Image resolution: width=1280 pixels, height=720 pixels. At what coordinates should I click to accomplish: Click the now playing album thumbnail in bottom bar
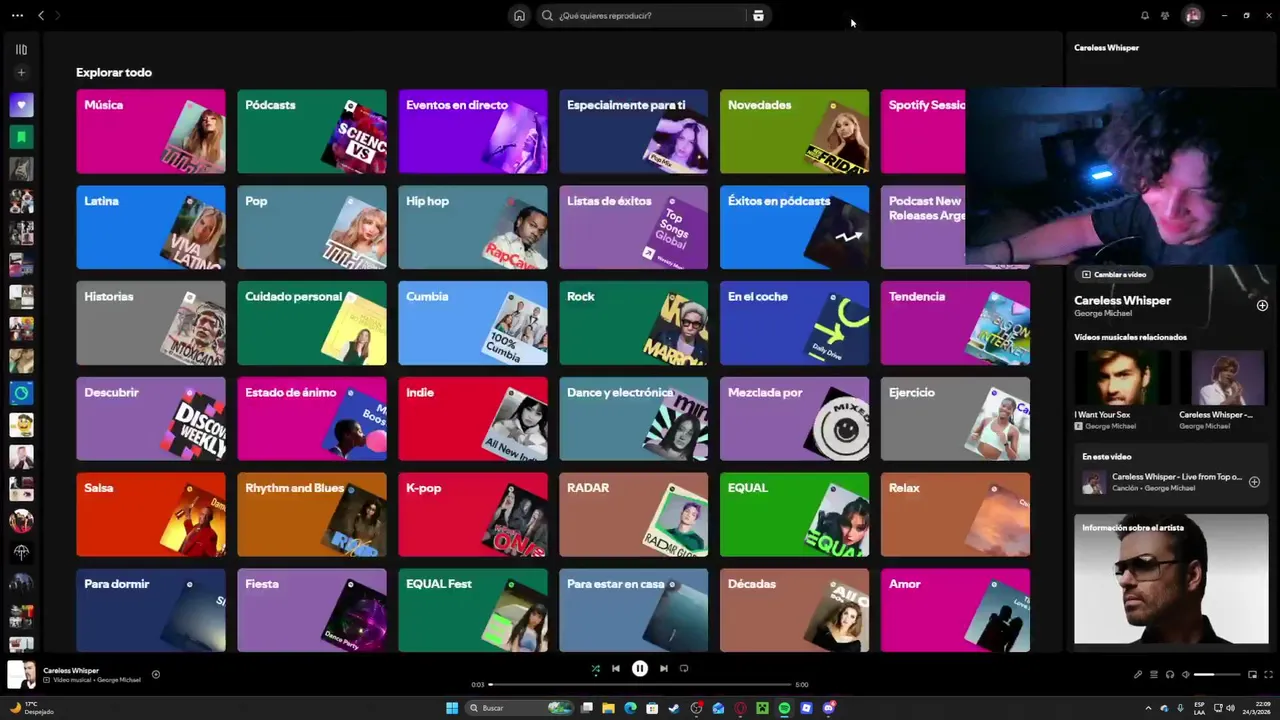pos(21,674)
